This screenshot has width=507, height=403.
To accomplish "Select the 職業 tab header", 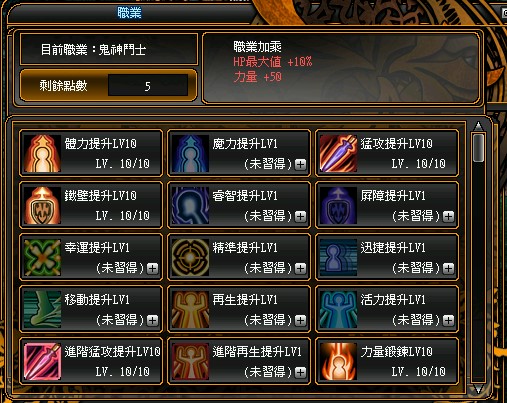I will pos(129,13).
